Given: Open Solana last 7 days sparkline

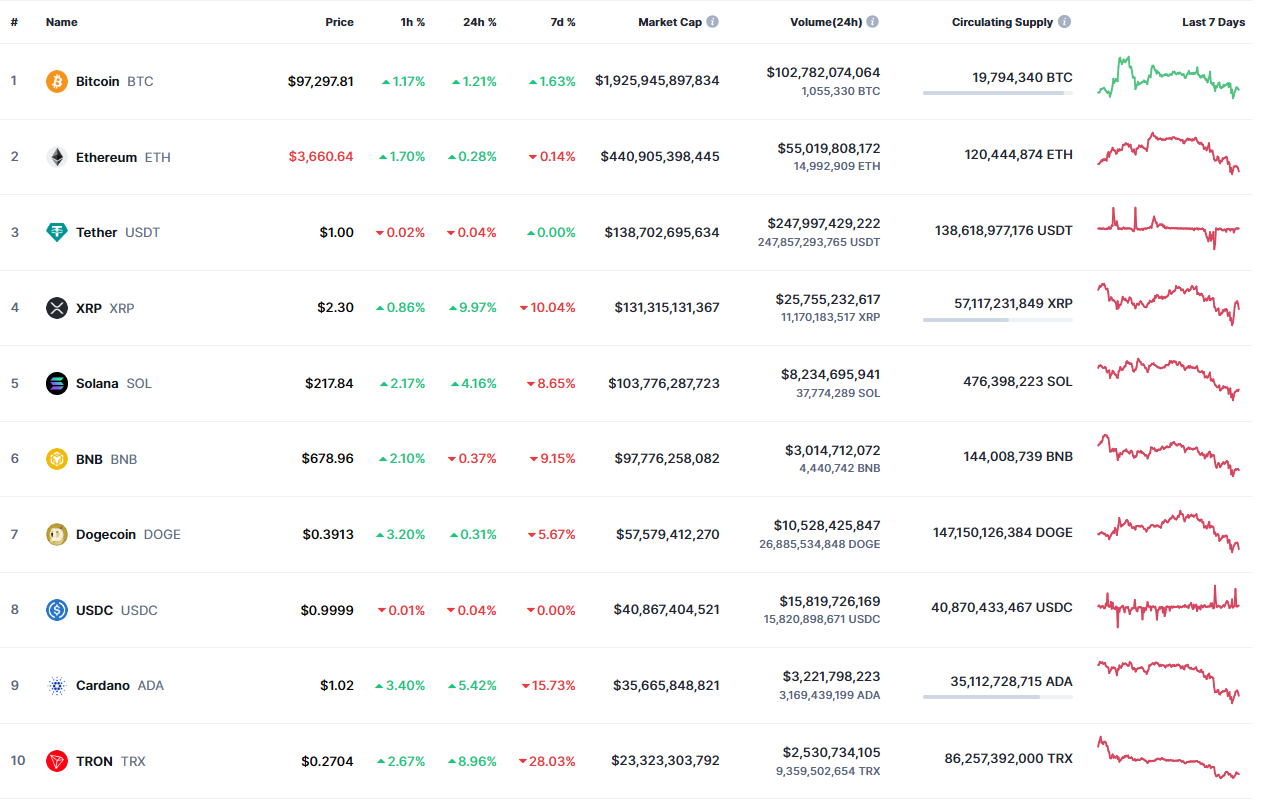Looking at the screenshot, I should [1168, 379].
